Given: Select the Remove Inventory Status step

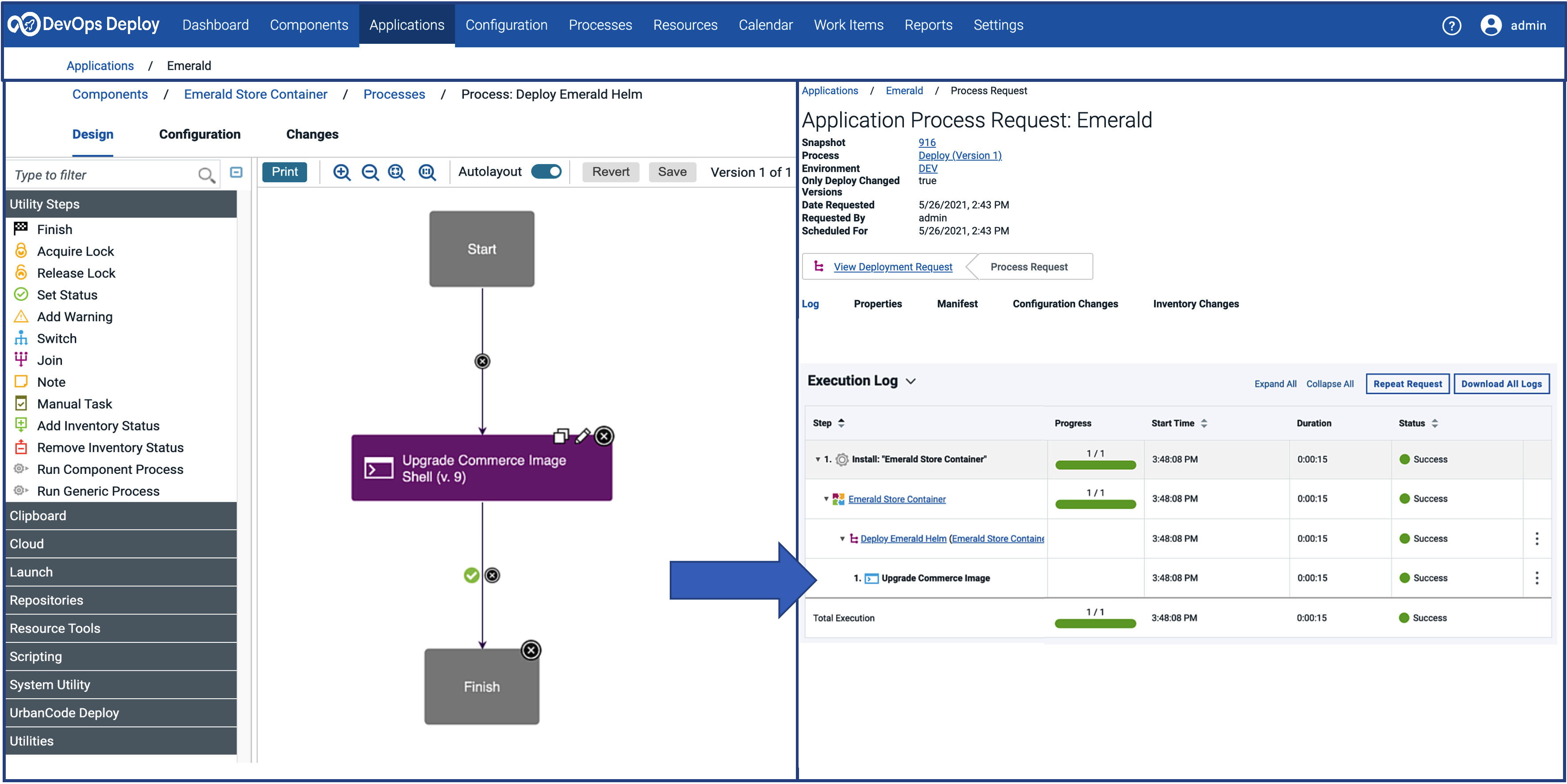Looking at the screenshot, I should [x=99, y=448].
